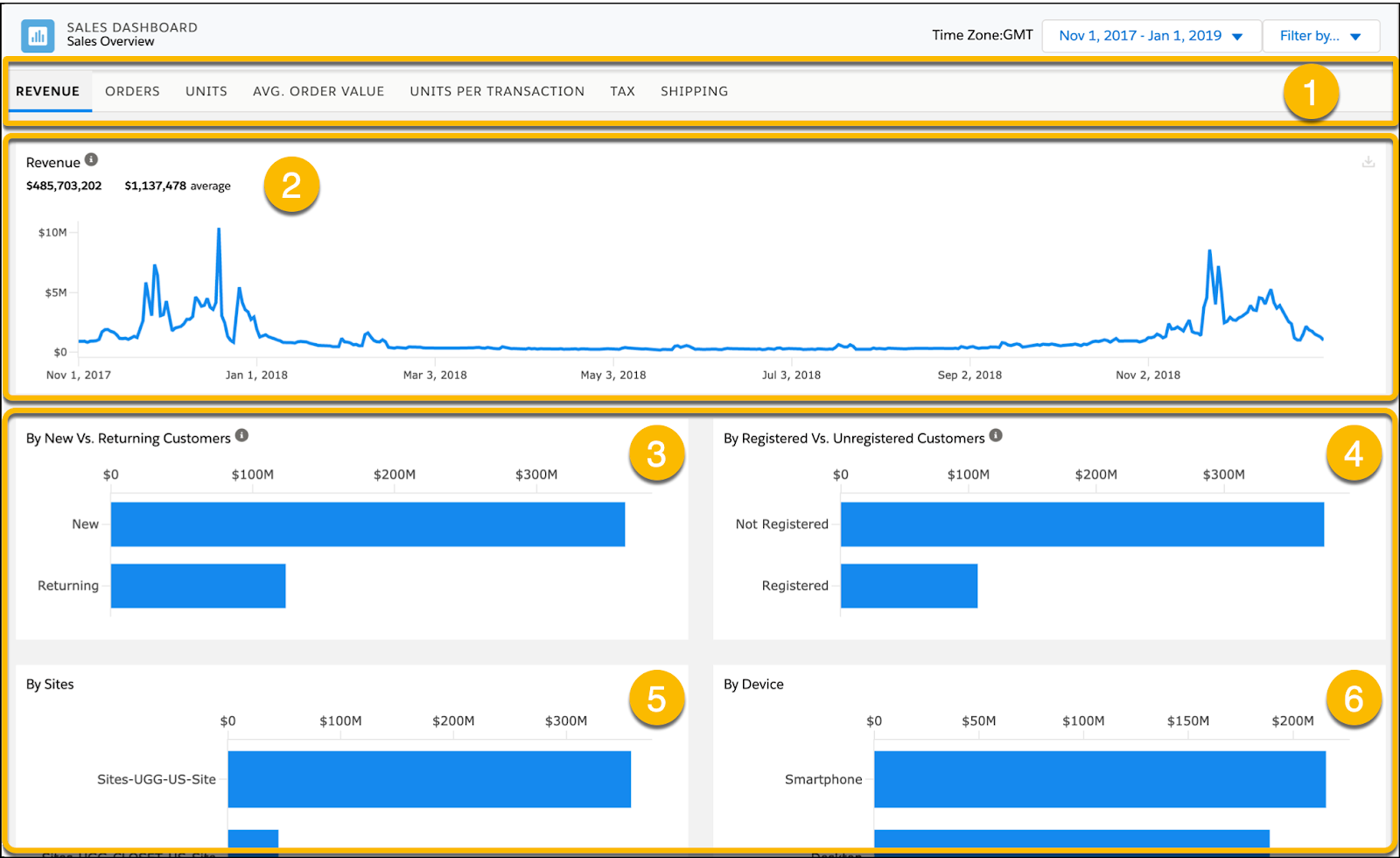The width and height of the screenshot is (1400, 858).
Task: Open the Avg. Order Value tab
Action: [x=318, y=91]
